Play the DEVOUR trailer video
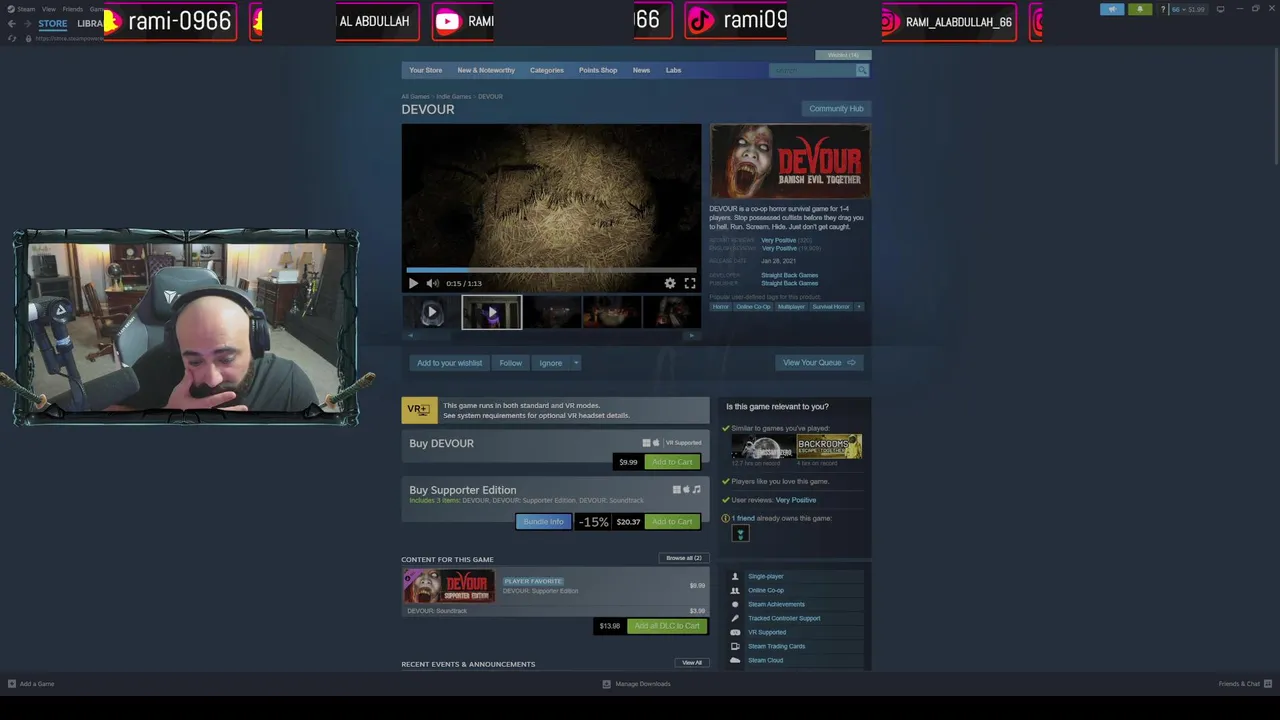The width and height of the screenshot is (1280, 720). coord(413,283)
